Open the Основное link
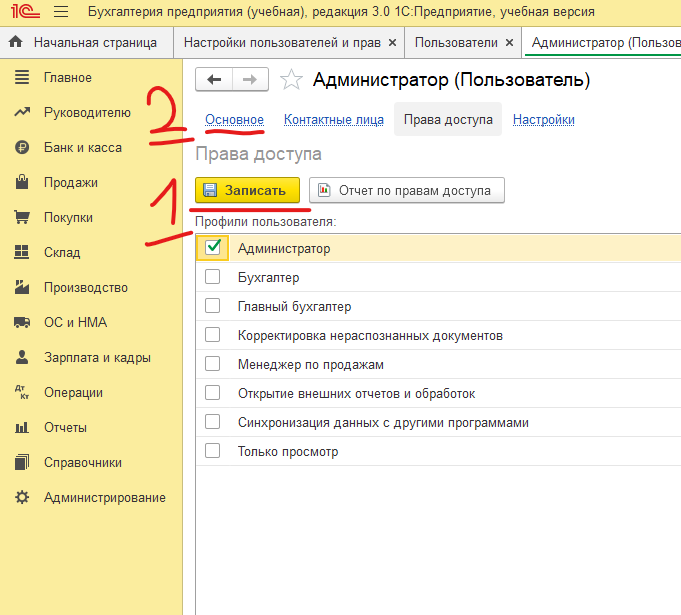This screenshot has height=615, width=681. [235, 119]
